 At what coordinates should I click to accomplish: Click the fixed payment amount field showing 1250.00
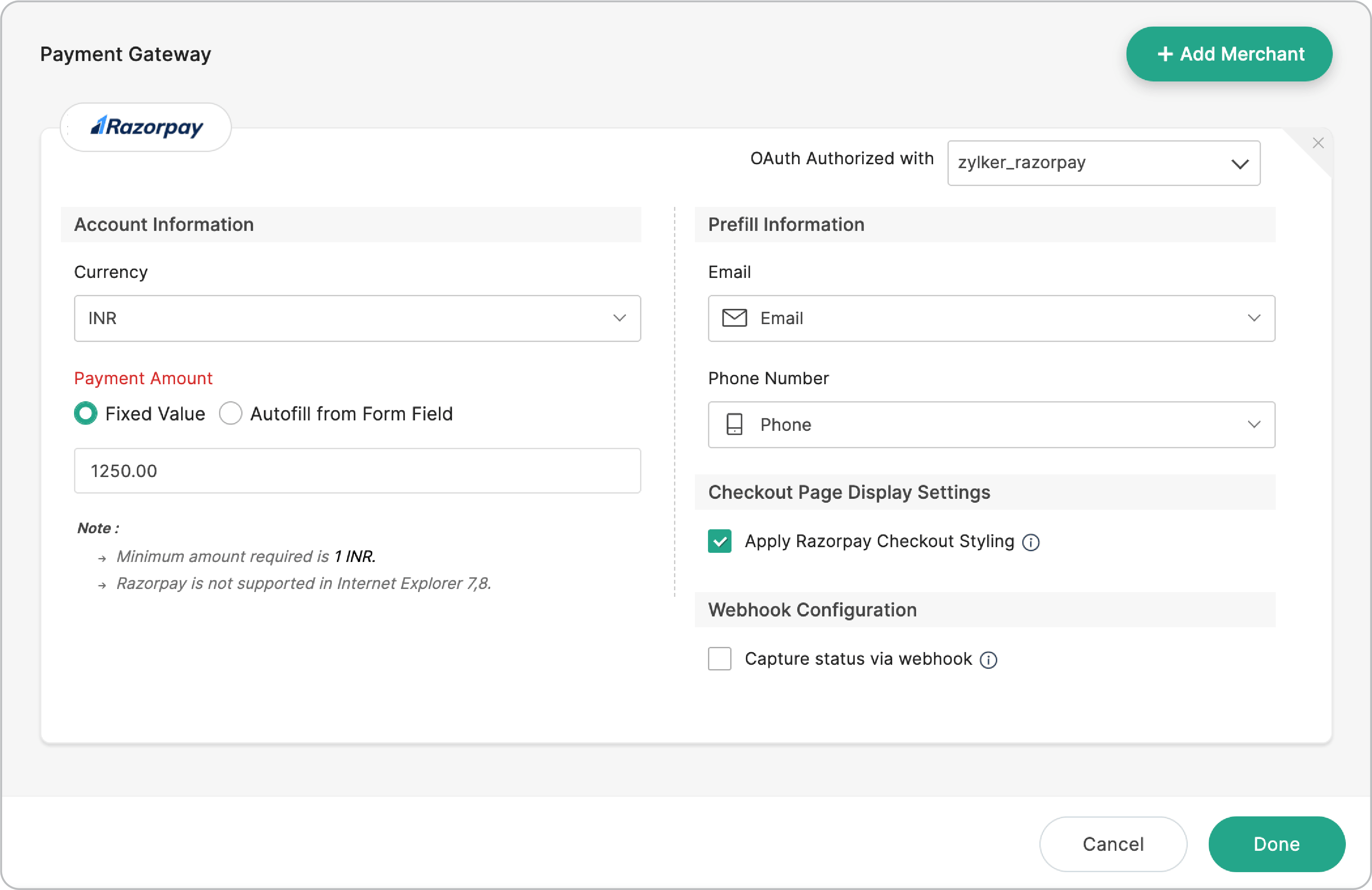point(356,470)
